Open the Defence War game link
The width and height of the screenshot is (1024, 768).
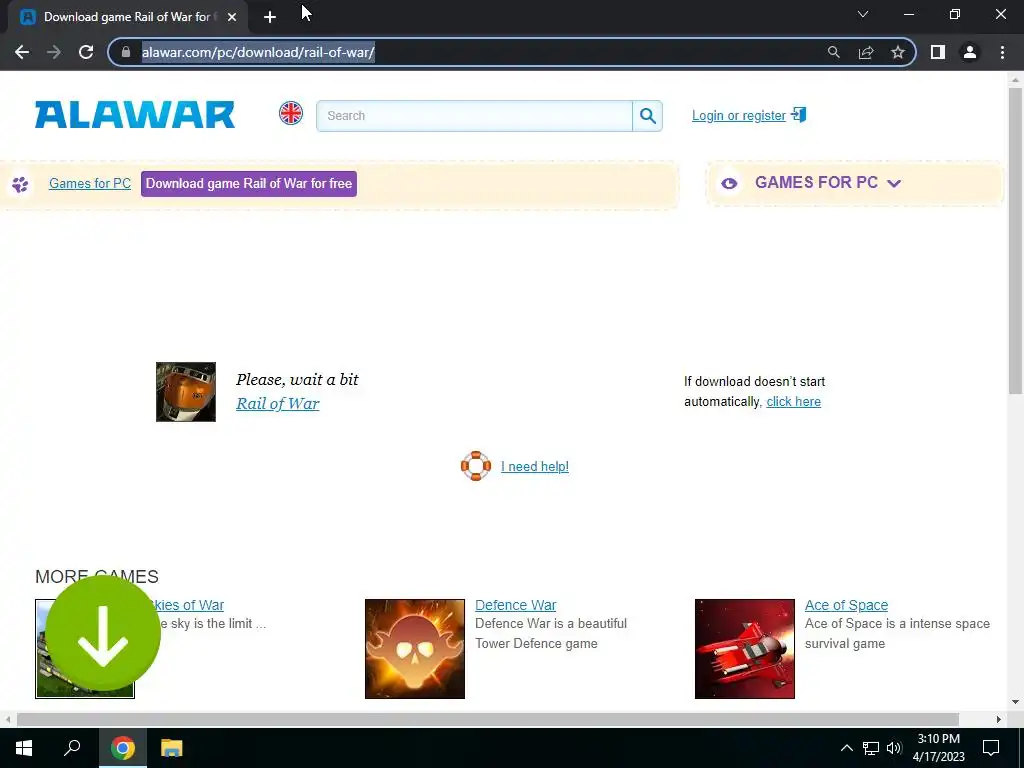pos(515,605)
